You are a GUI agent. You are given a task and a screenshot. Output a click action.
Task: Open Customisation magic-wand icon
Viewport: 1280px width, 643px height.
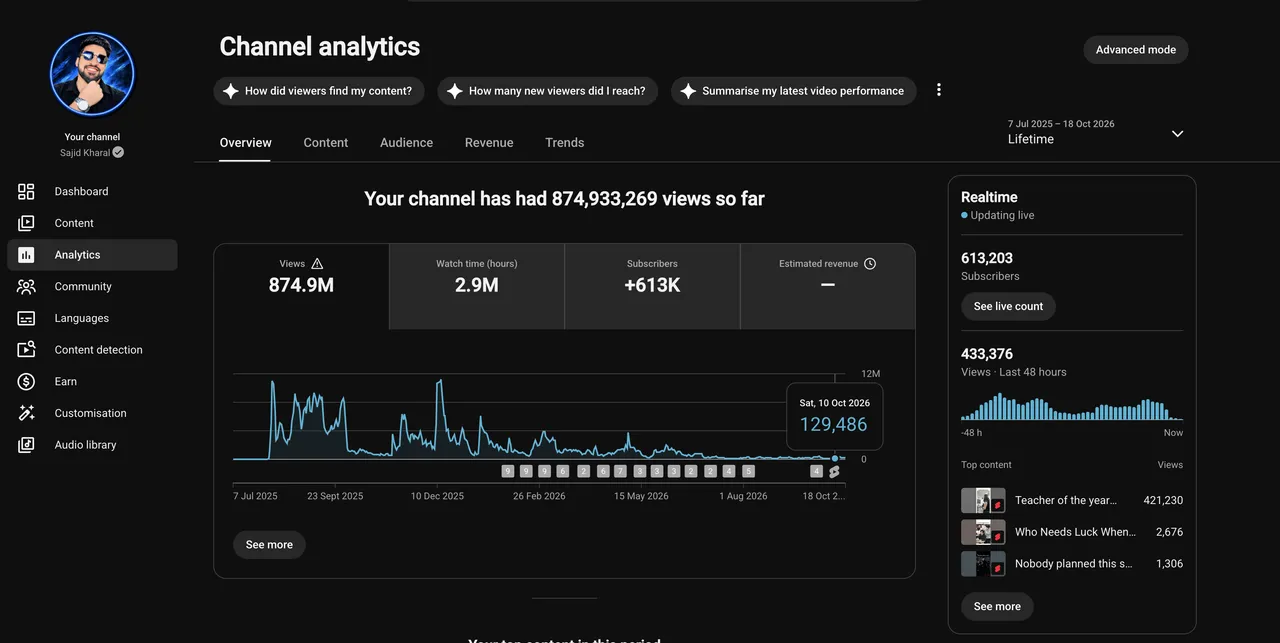pyautogui.click(x=26, y=413)
